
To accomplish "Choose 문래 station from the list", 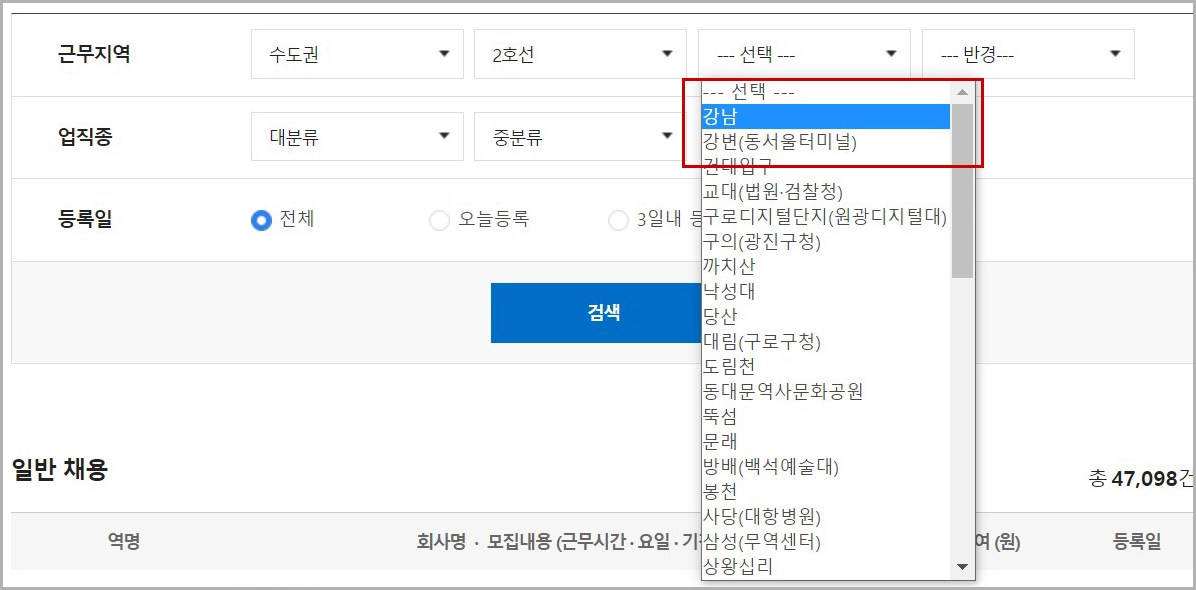I will [x=826, y=441].
